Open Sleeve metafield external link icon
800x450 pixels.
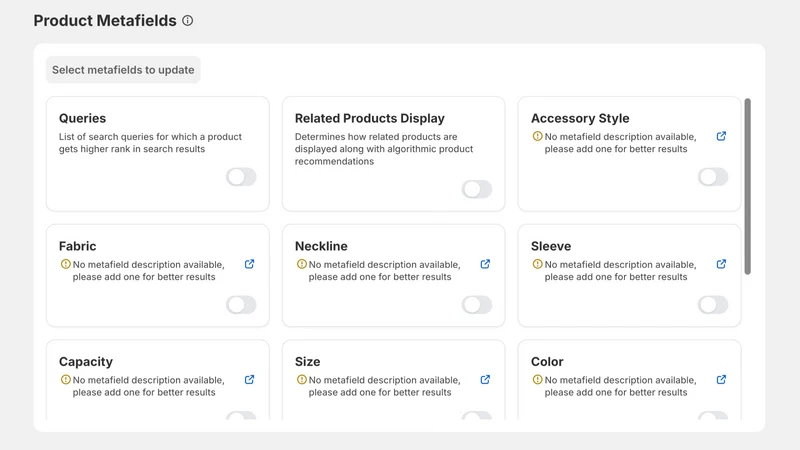point(721,264)
